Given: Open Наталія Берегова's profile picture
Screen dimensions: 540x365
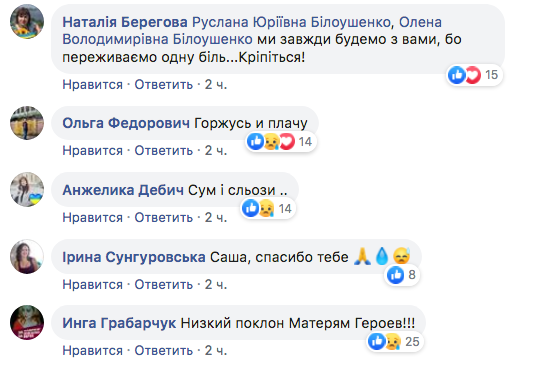Looking at the screenshot, I should pyautogui.click(x=27, y=22).
